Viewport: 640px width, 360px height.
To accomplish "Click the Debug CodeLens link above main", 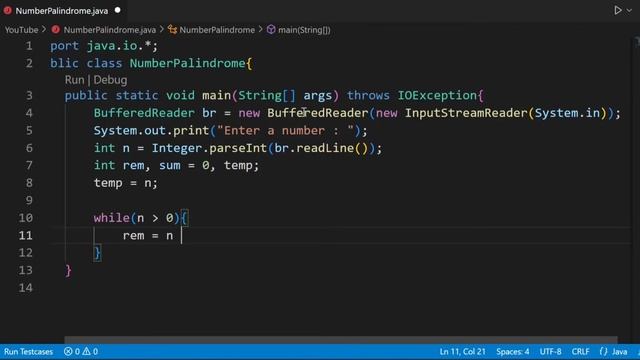I will [110, 80].
